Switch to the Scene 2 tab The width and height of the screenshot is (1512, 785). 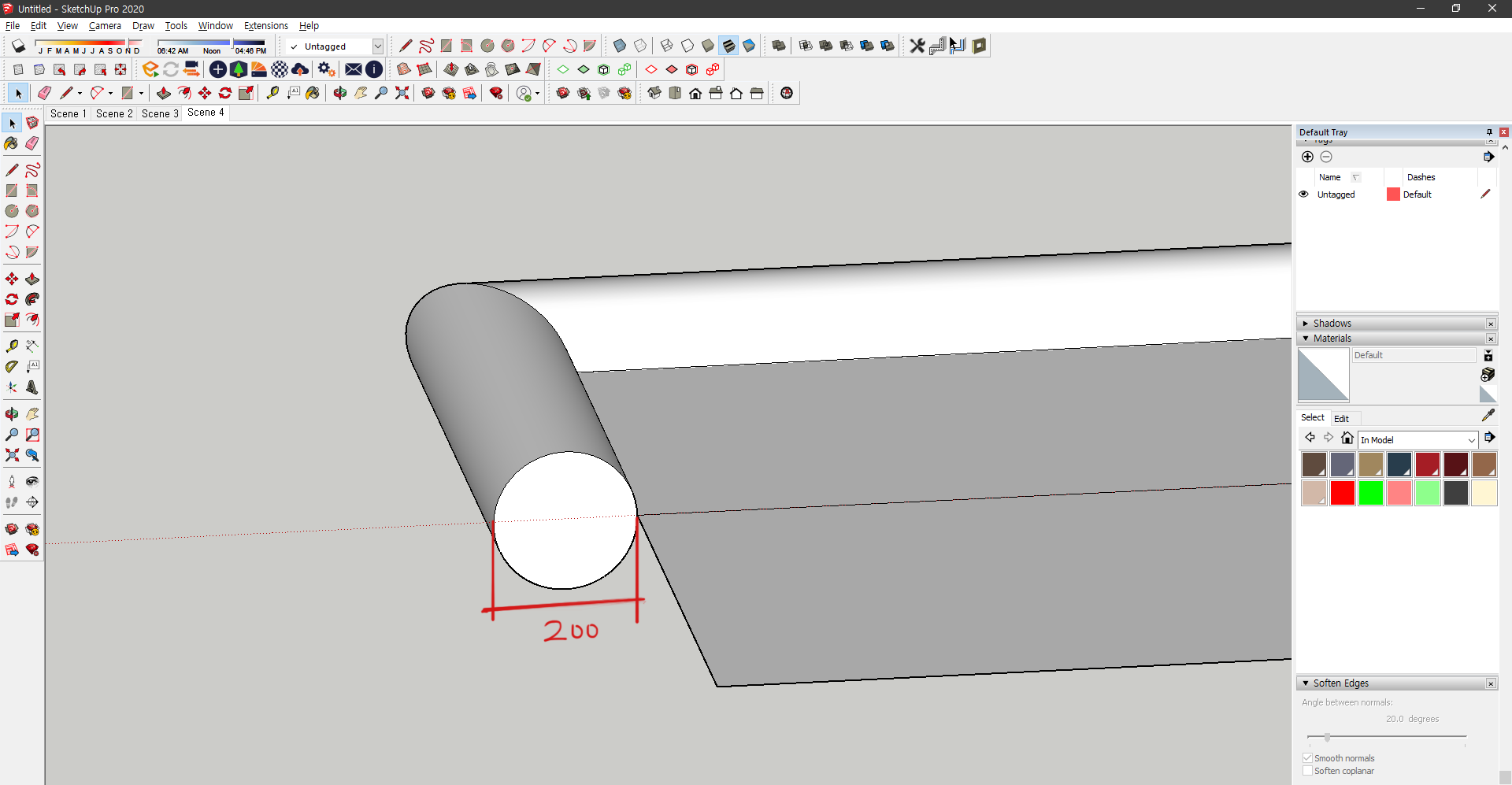tap(114, 113)
